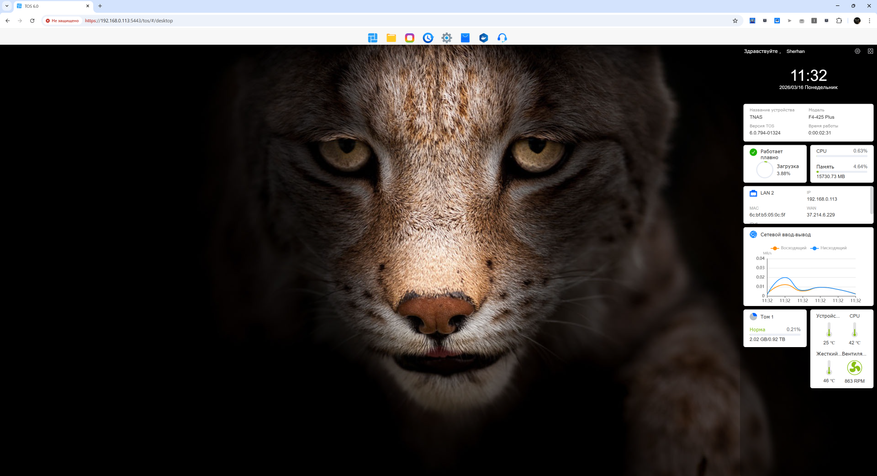Open the App Center shopping bag icon

465,38
